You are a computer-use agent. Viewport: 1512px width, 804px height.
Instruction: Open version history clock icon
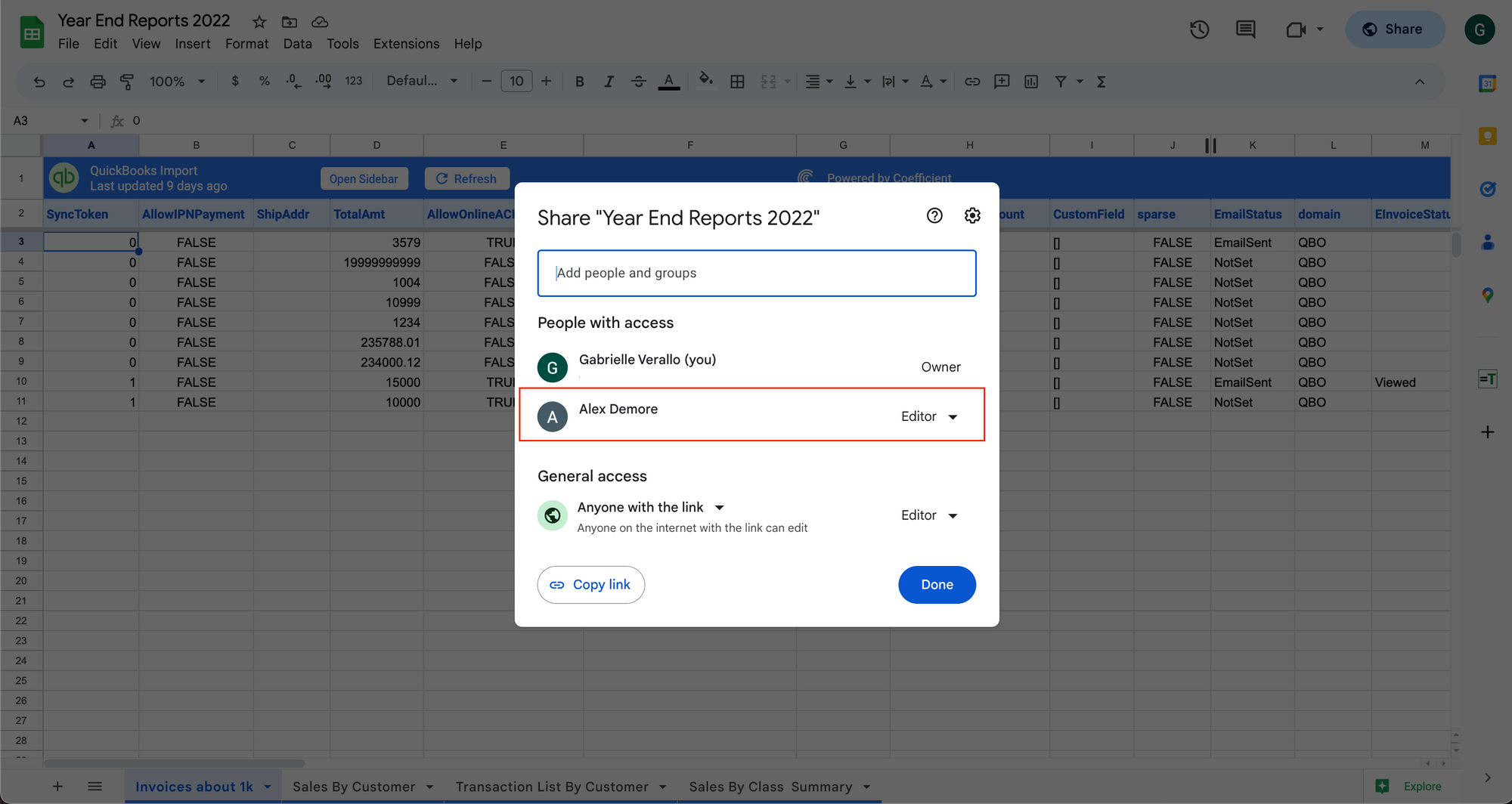coord(1199,29)
